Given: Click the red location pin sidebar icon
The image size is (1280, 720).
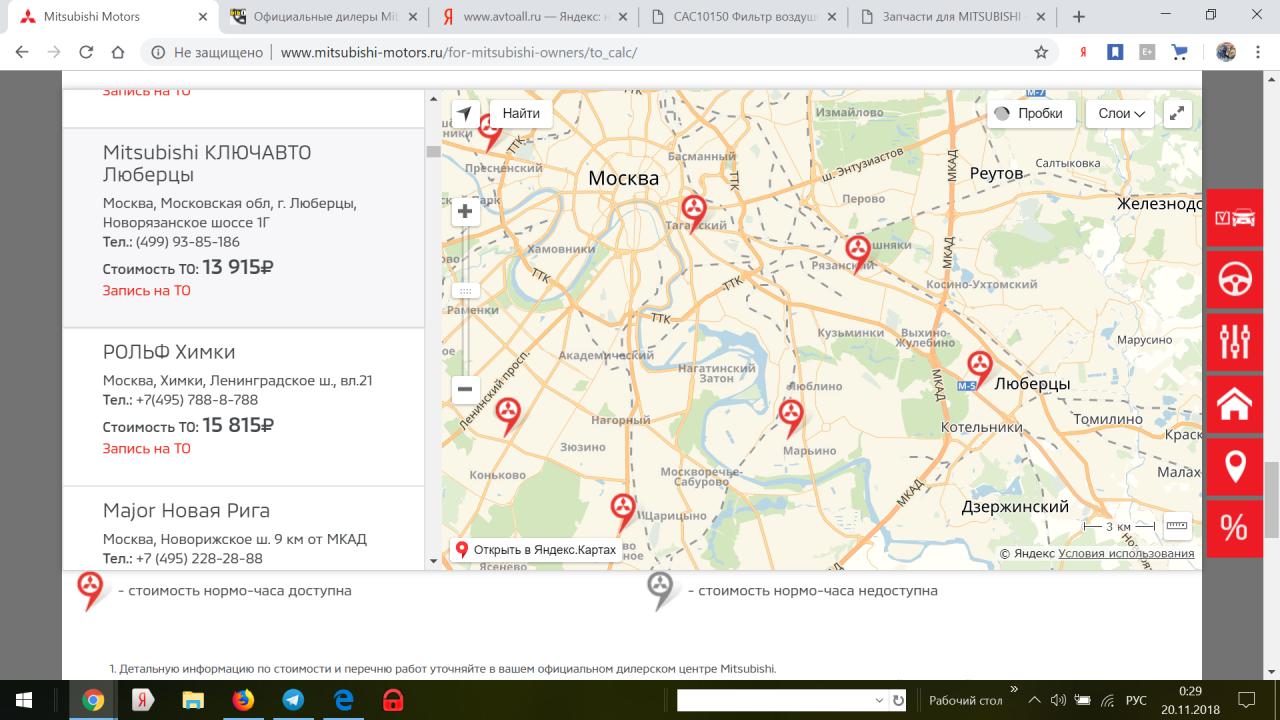Looking at the screenshot, I should click(1235, 466).
